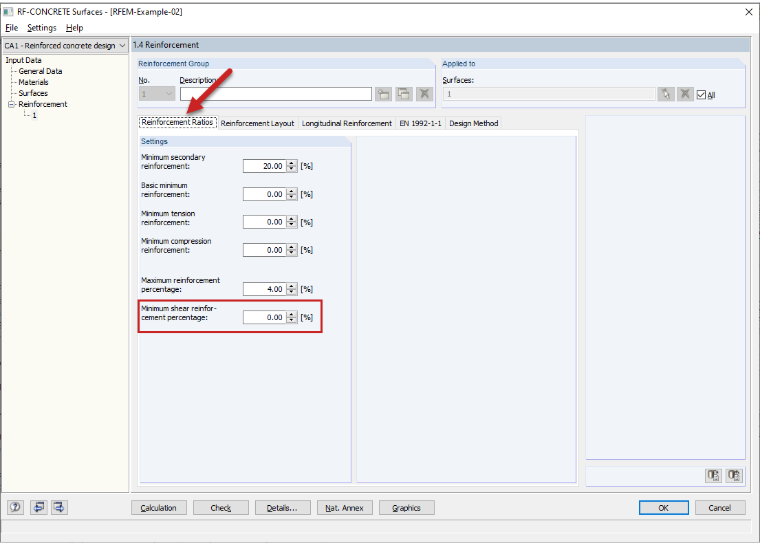
Task: Click the Surfaces input field
Action: 549,94
